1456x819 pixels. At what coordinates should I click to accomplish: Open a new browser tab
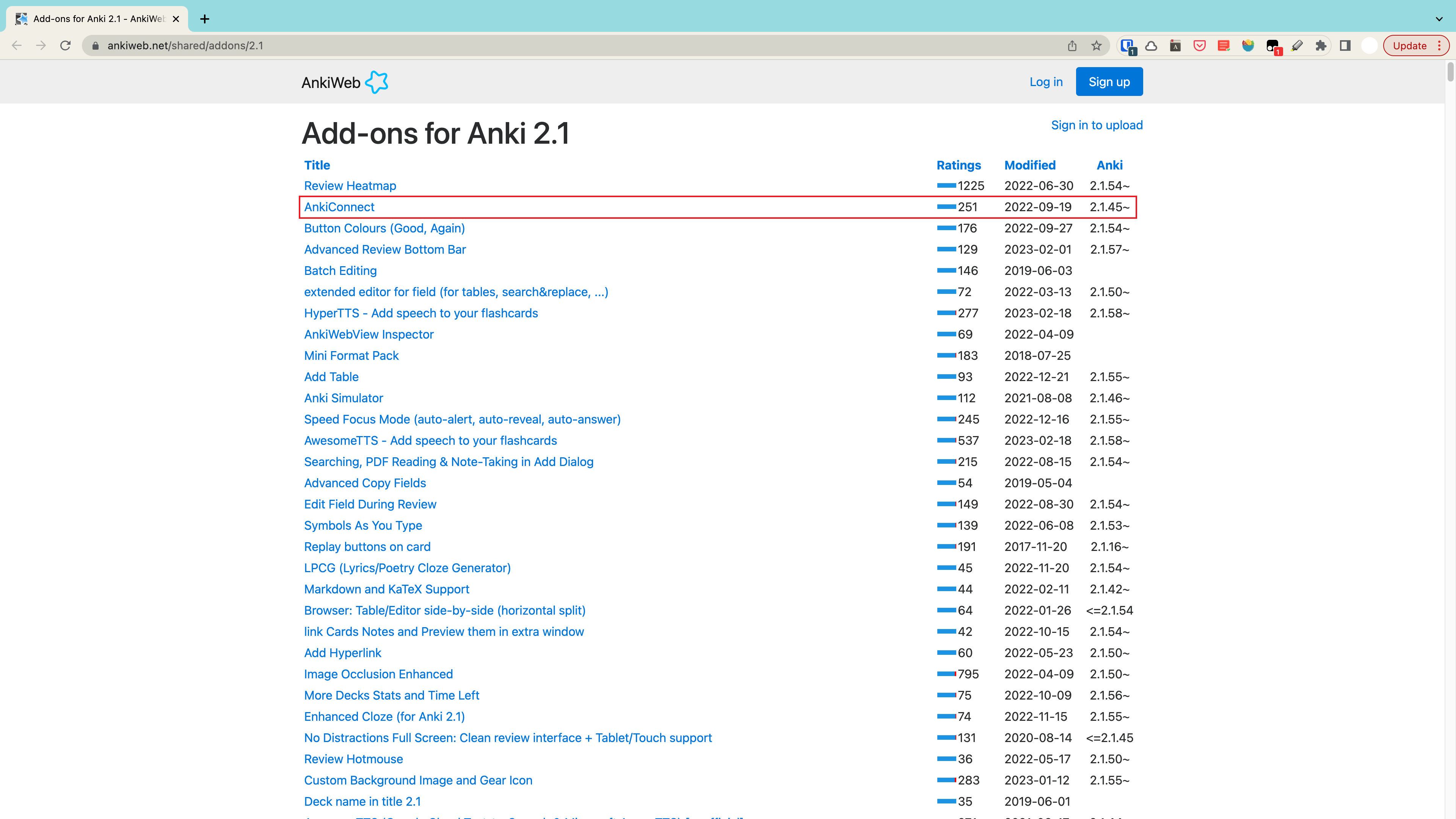coord(205,19)
